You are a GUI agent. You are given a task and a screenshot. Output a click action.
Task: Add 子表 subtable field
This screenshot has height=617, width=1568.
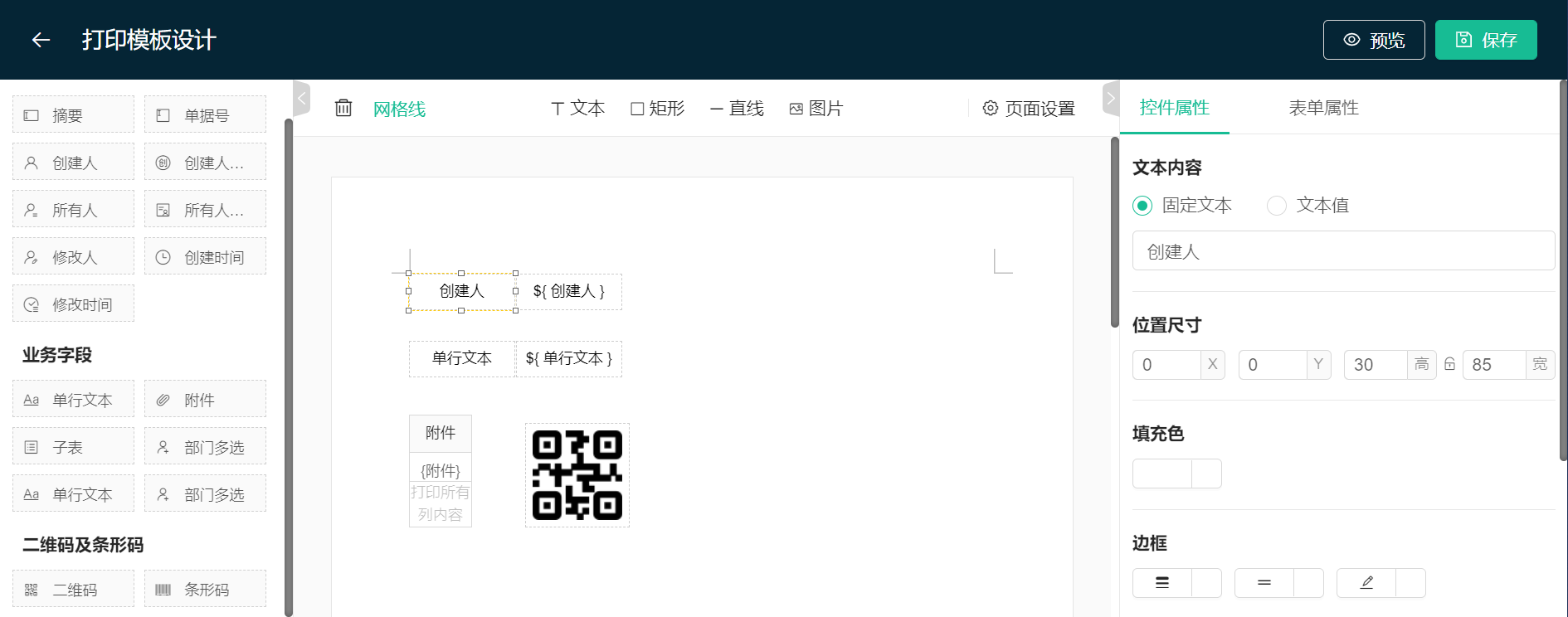[73, 446]
